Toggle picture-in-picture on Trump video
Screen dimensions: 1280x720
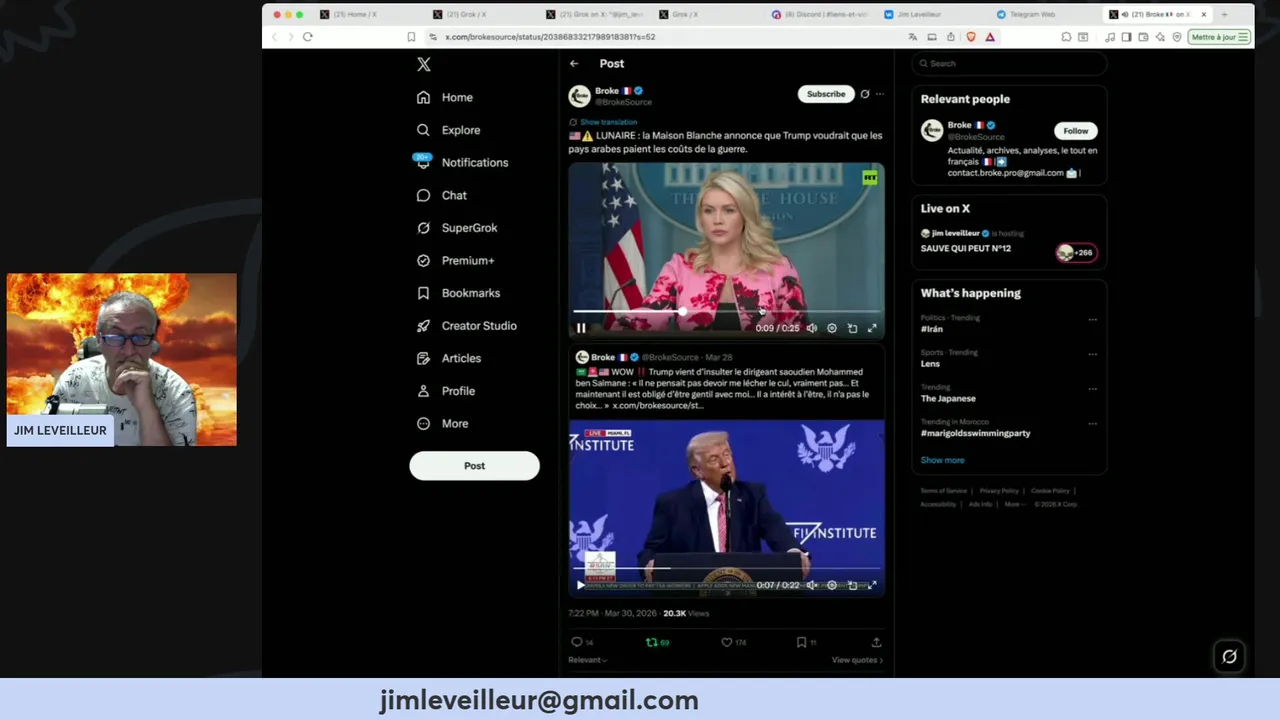click(x=852, y=585)
